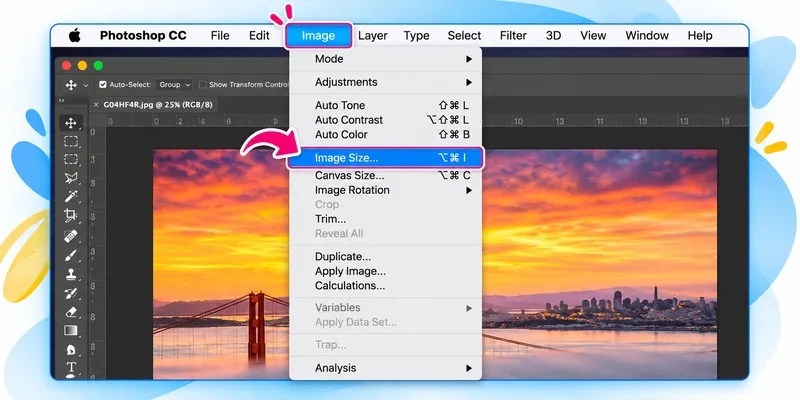Select the Rectangular Marquee tool directly under Move tool
This screenshot has height=400, width=800.
click(x=71, y=141)
